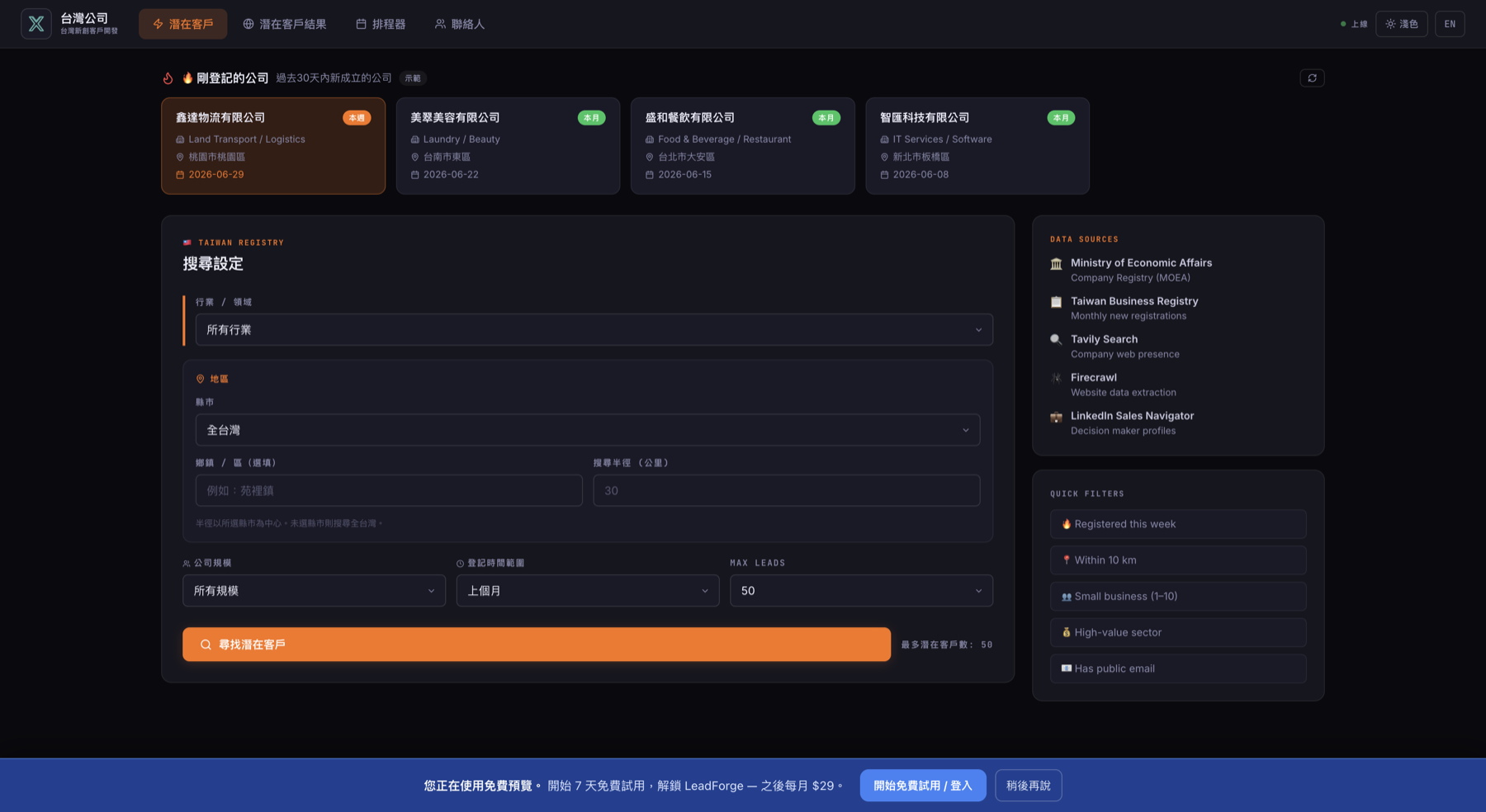Select the 美翠美容有限公司 card

(x=508, y=146)
